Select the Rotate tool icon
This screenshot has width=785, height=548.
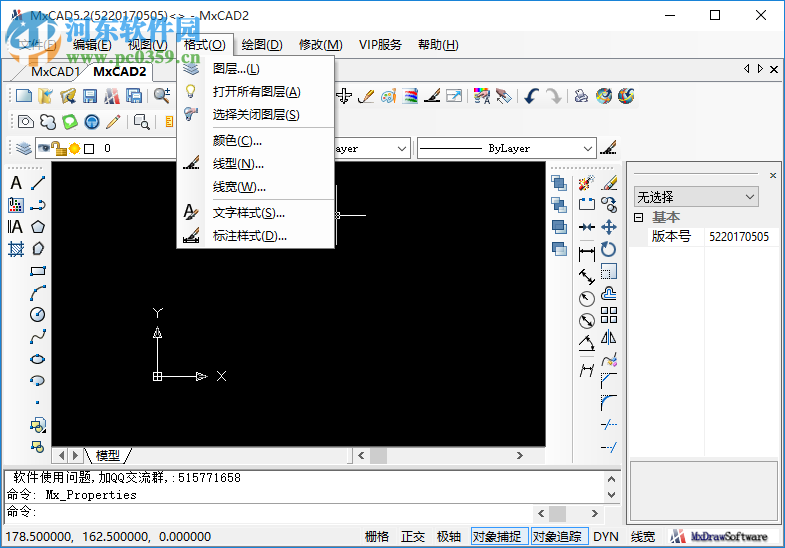point(609,249)
